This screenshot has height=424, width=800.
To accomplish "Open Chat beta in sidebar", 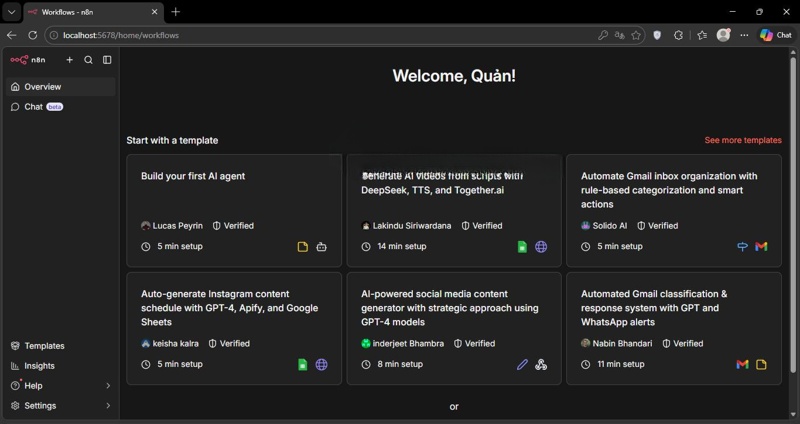I will pyautogui.click(x=60, y=107).
